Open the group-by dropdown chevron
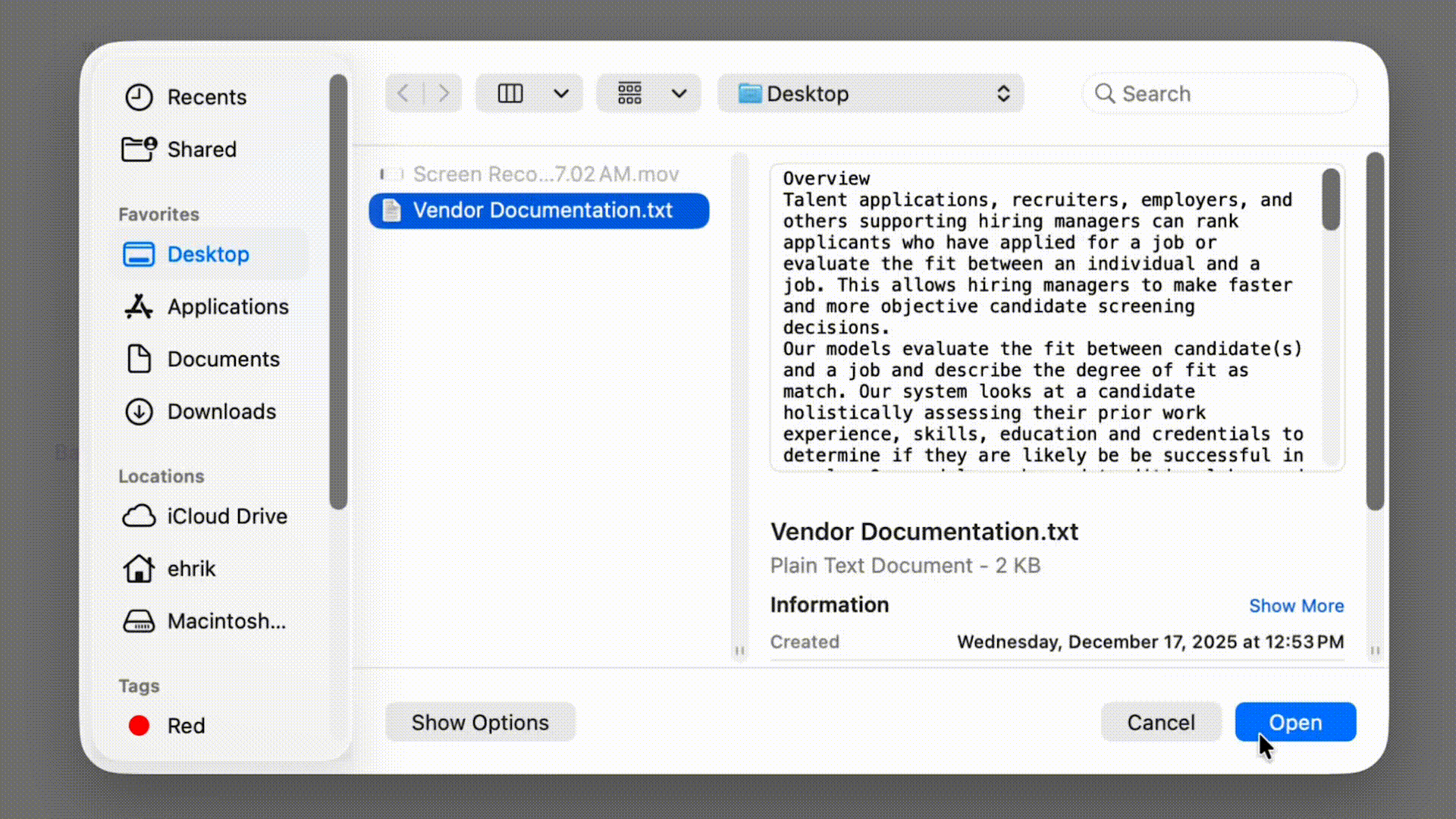The height and width of the screenshot is (819, 1456). 679,93
